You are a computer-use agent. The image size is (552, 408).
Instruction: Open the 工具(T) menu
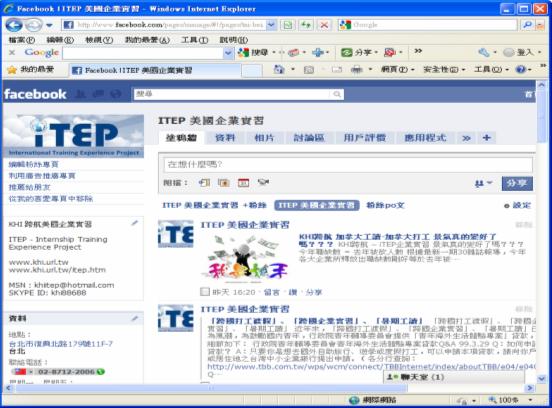click(x=194, y=40)
